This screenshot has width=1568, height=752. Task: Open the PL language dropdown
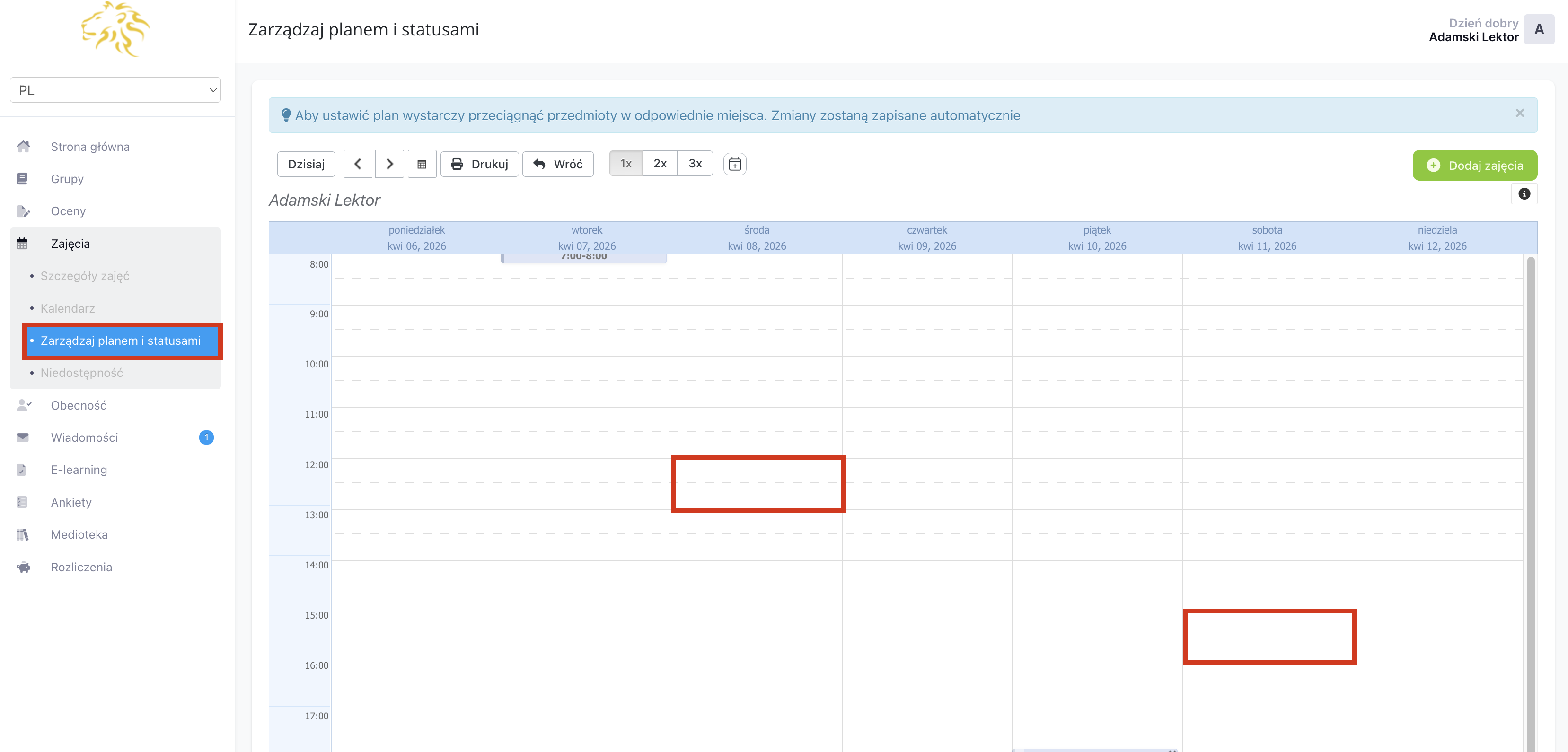[x=115, y=90]
